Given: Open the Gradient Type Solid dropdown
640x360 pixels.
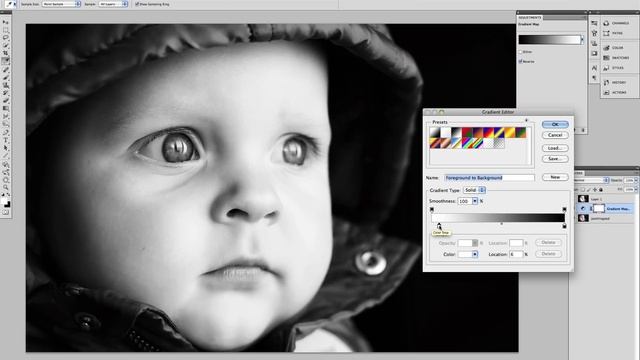Looking at the screenshot, I should [474, 190].
